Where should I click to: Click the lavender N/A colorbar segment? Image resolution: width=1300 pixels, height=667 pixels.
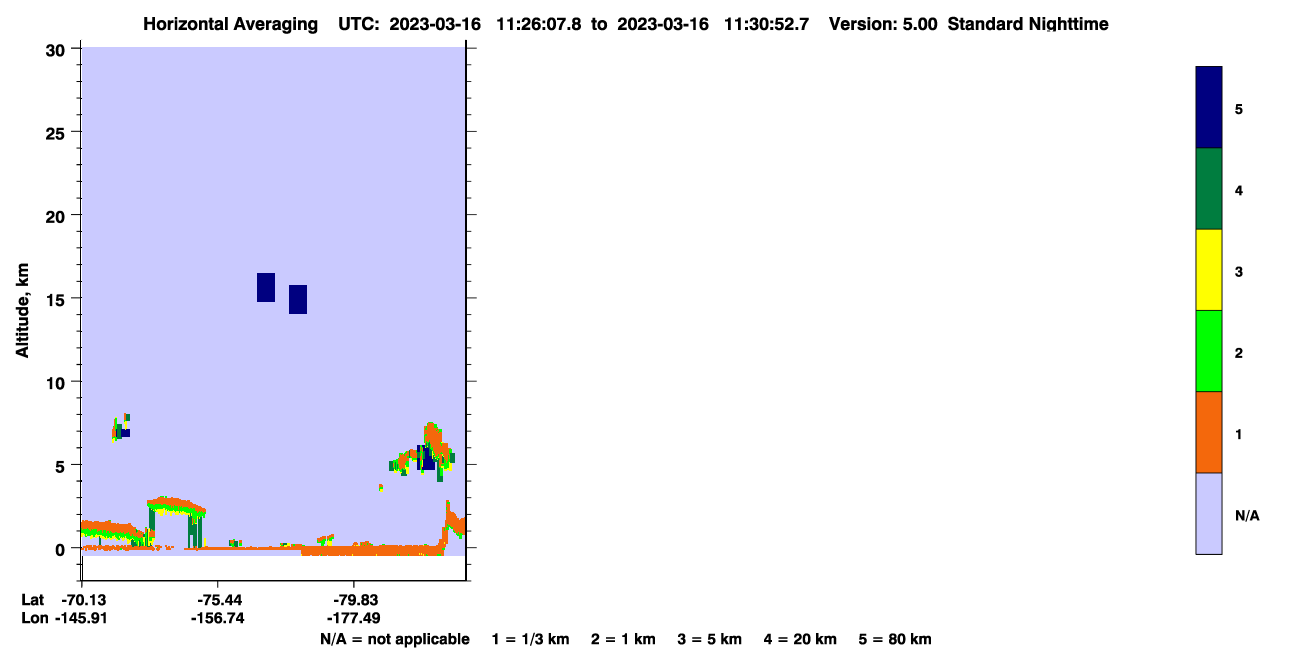click(1209, 513)
